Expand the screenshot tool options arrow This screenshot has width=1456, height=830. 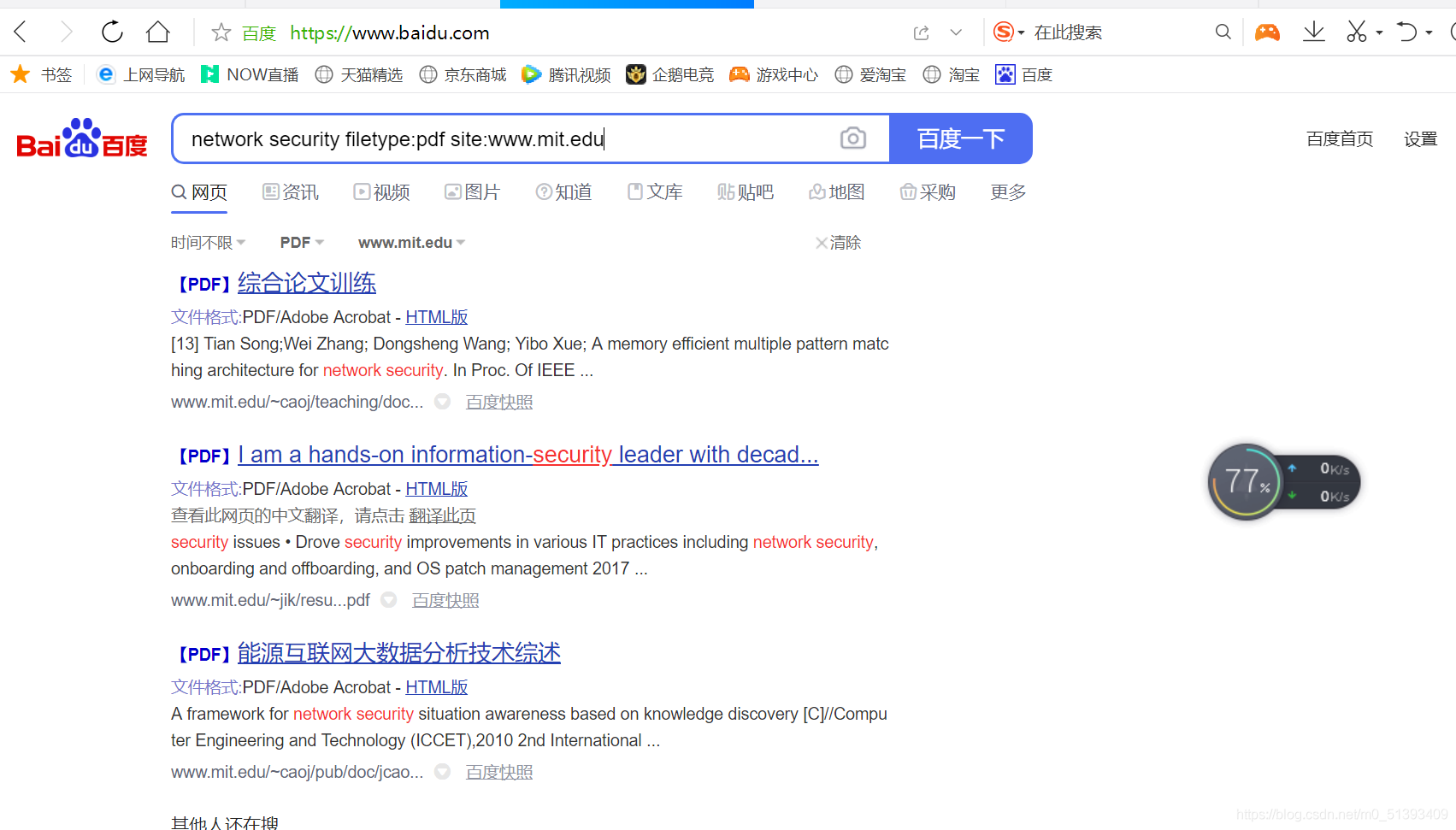[x=1379, y=33]
